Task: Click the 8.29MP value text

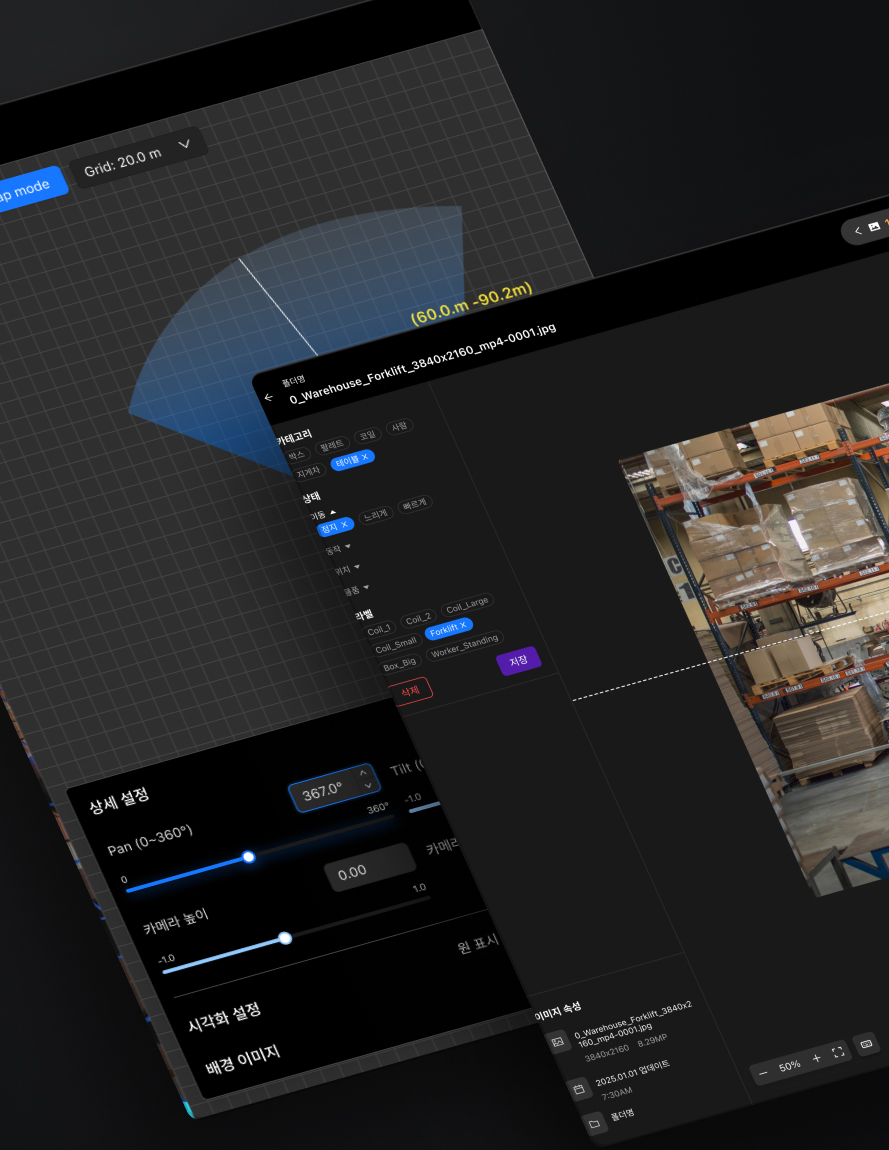Action: 652,1041
